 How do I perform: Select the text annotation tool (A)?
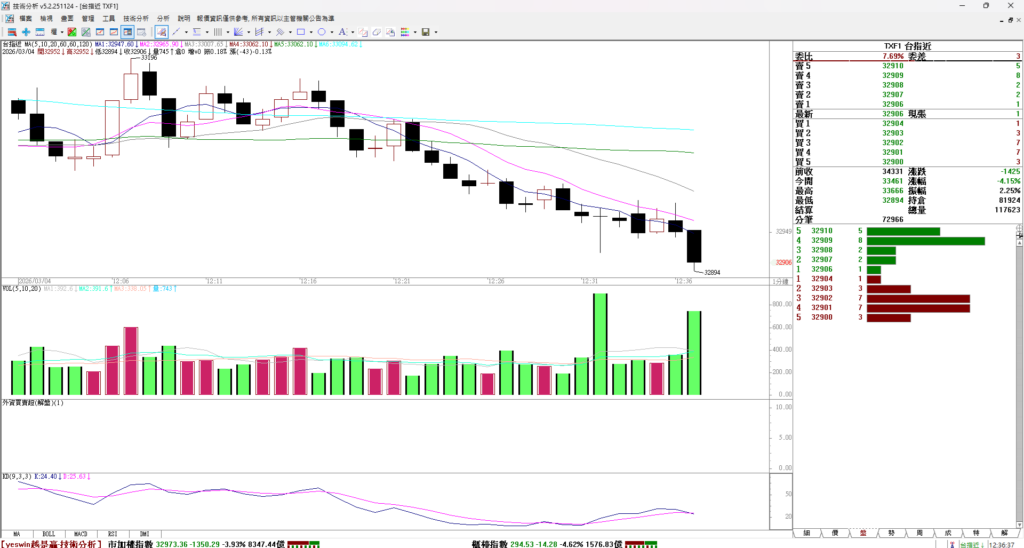[x=341, y=32]
